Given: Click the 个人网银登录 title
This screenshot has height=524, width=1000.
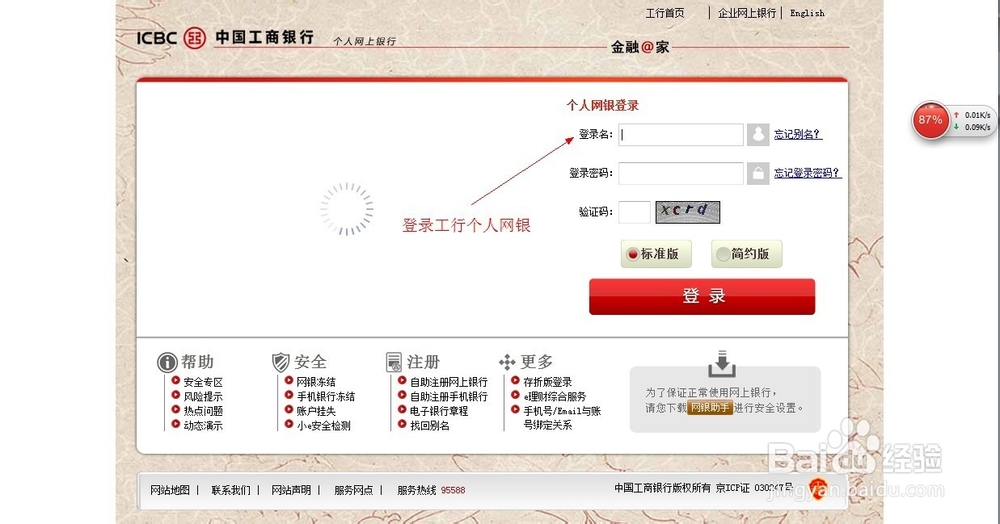Looking at the screenshot, I should tap(603, 106).
